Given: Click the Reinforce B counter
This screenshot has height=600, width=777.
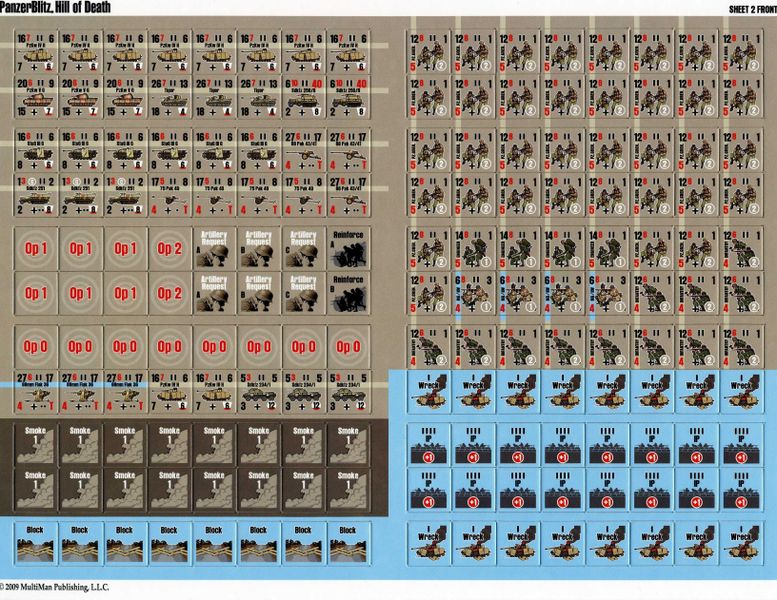Looking at the screenshot, I should click(348, 293).
